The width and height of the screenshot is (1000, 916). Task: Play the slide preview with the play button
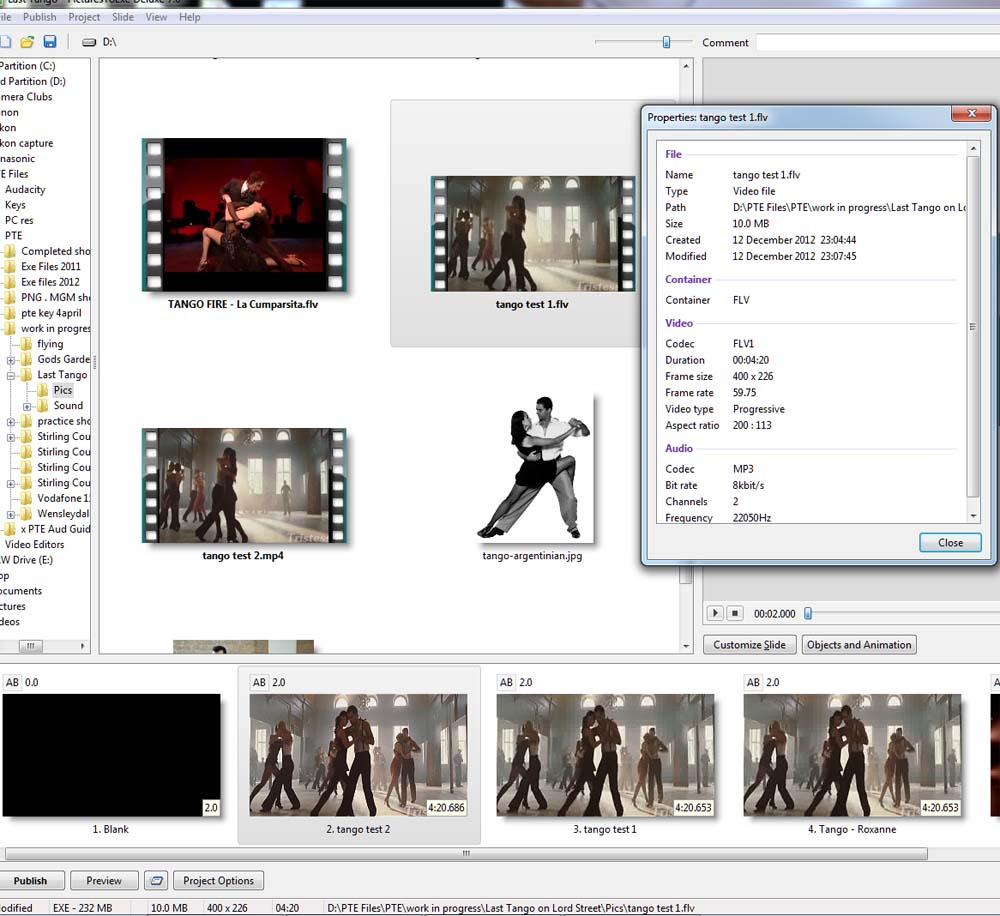coord(715,613)
